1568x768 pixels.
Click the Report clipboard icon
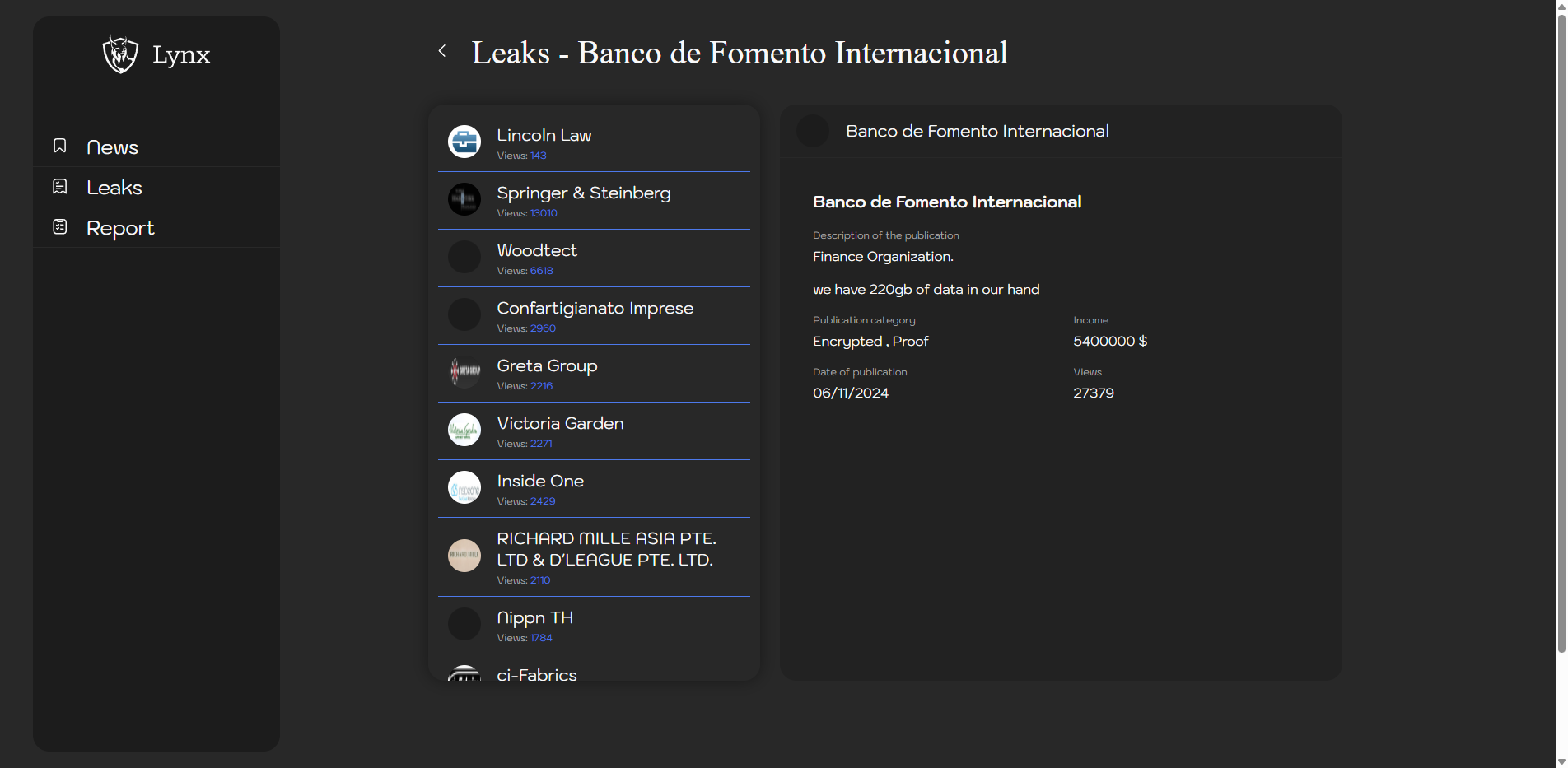[x=59, y=226]
